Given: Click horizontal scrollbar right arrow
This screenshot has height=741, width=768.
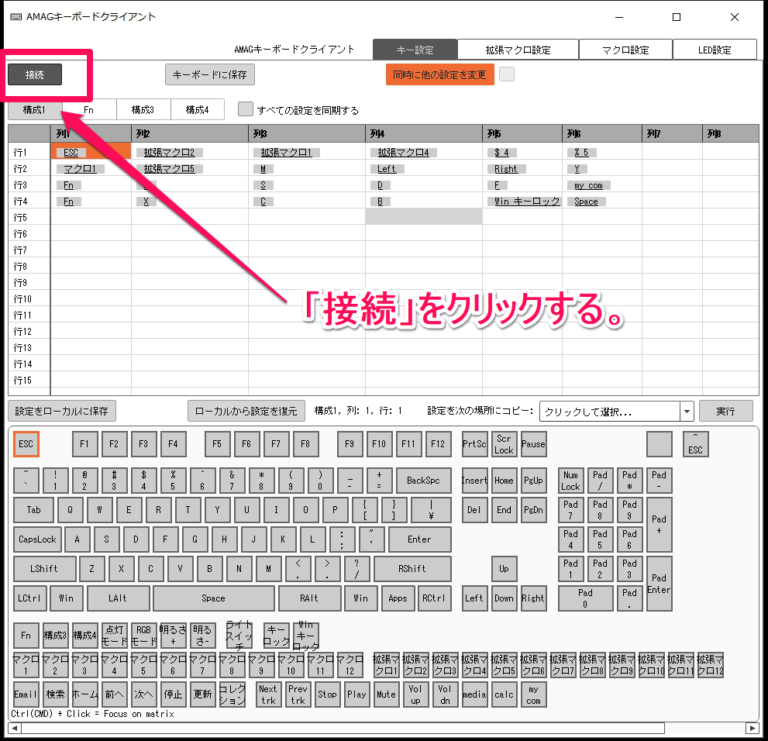Looking at the screenshot, I should (752, 728).
